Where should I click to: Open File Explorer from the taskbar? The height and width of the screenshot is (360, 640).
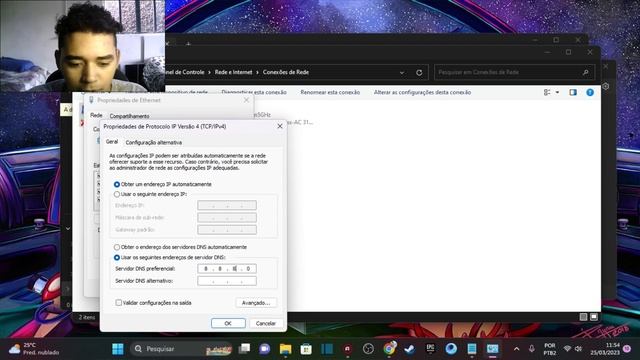285,349
